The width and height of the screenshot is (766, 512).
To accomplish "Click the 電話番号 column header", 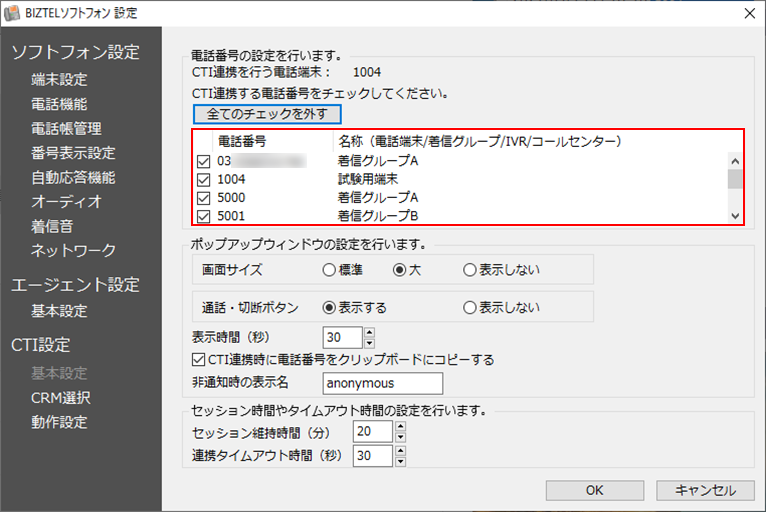I will pos(242,142).
